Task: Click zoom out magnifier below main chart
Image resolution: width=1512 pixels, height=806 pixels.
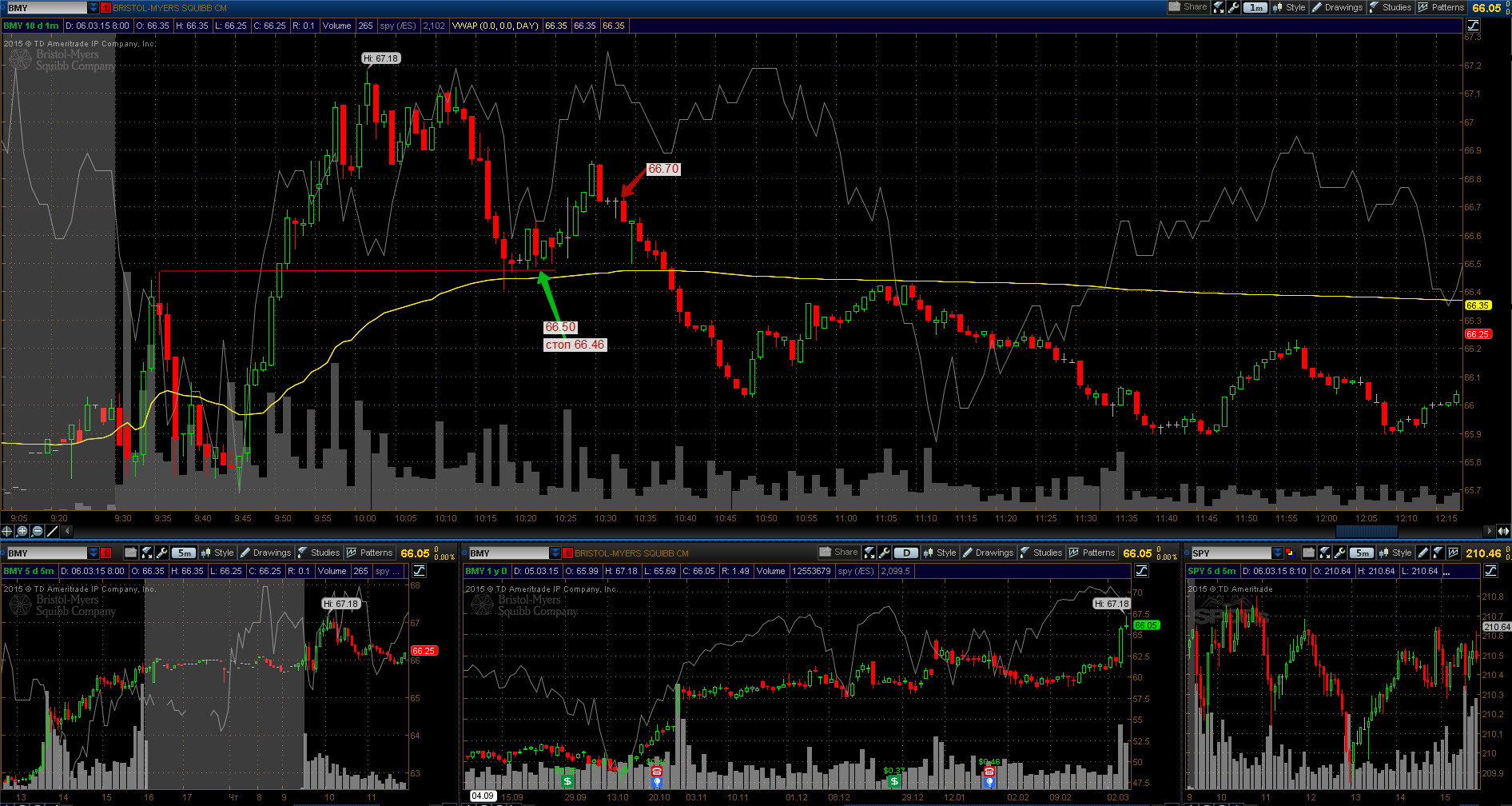Action: click(x=38, y=531)
